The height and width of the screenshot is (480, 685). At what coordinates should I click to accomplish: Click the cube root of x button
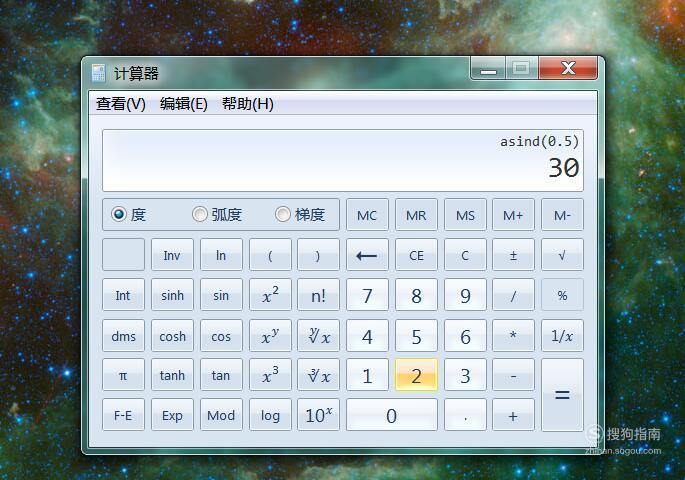coord(318,375)
